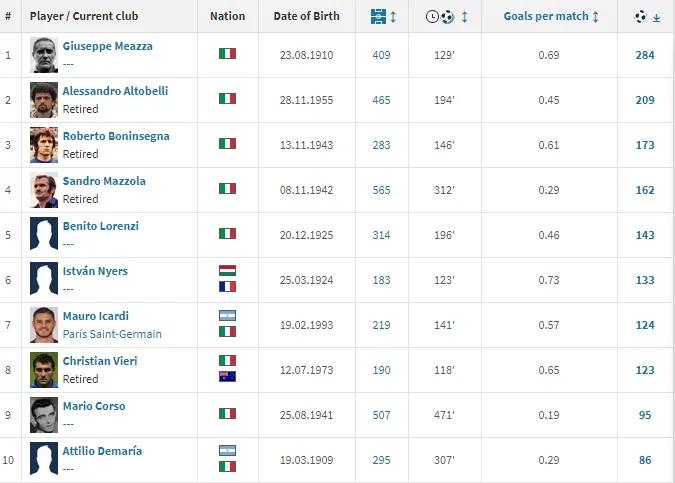Open Benito Lorenzi's player profile
The image size is (675, 483).
(x=100, y=226)
